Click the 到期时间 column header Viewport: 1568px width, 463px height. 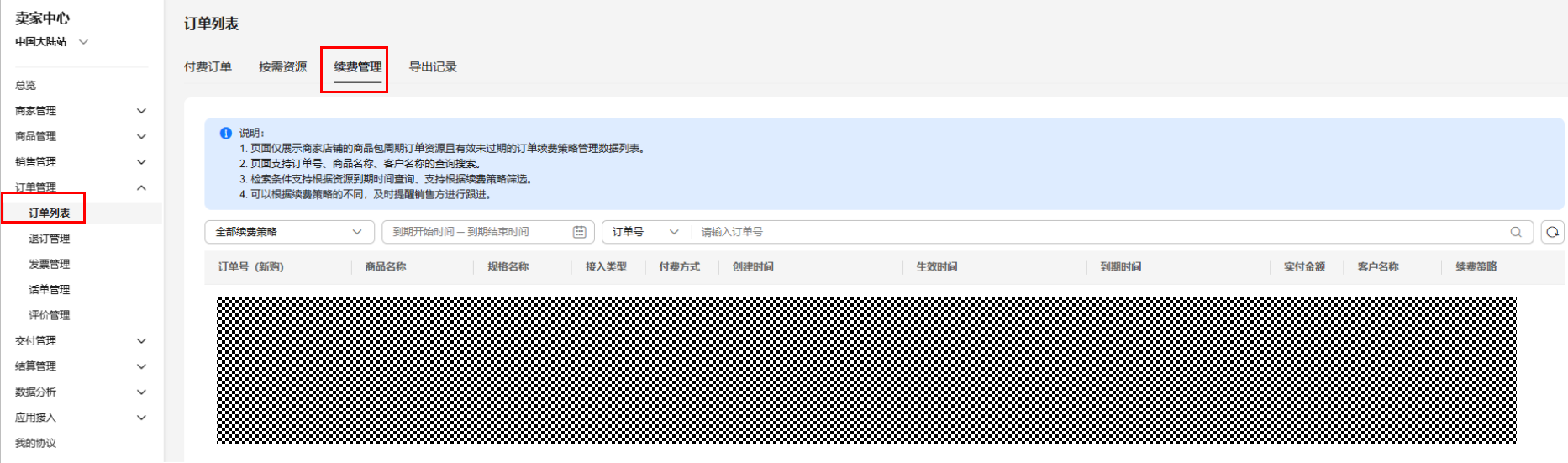click(x=1121, y=266)
